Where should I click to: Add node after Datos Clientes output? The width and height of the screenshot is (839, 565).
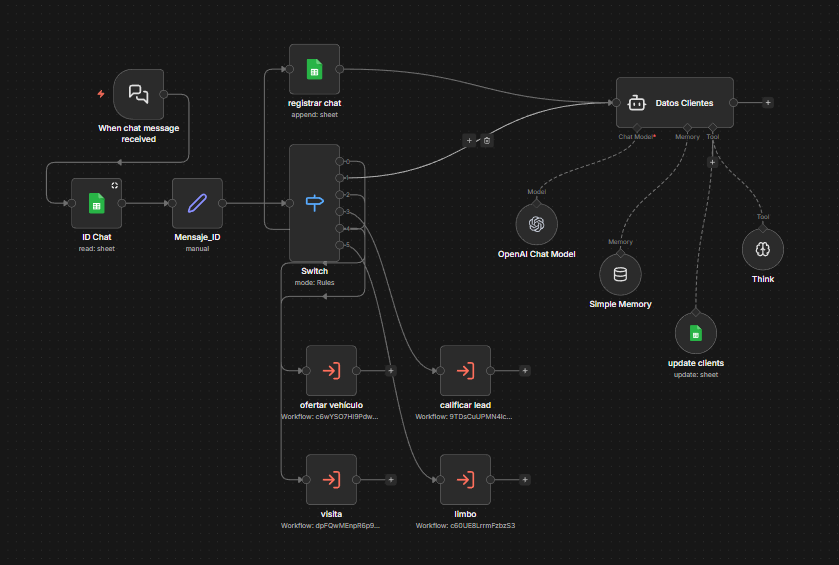click(x=768, y=102)
